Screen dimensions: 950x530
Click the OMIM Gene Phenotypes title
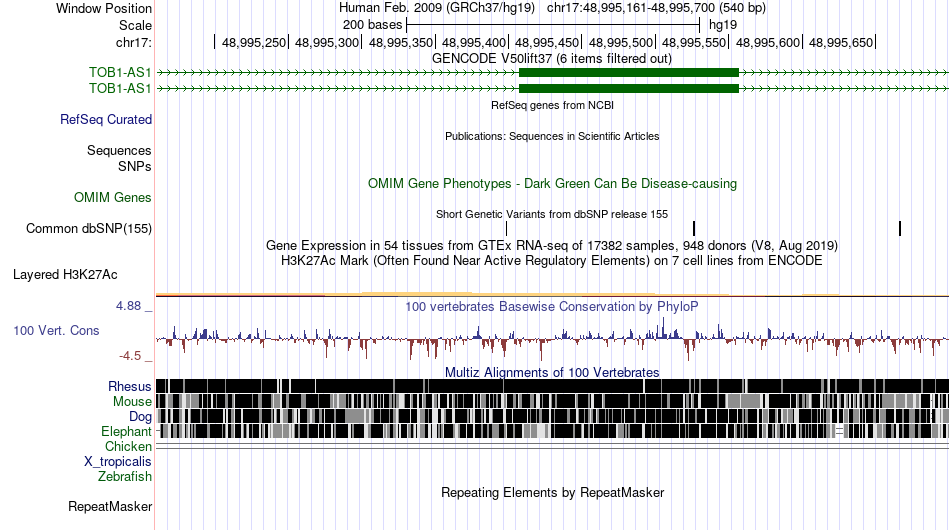(x=552, y=184)
